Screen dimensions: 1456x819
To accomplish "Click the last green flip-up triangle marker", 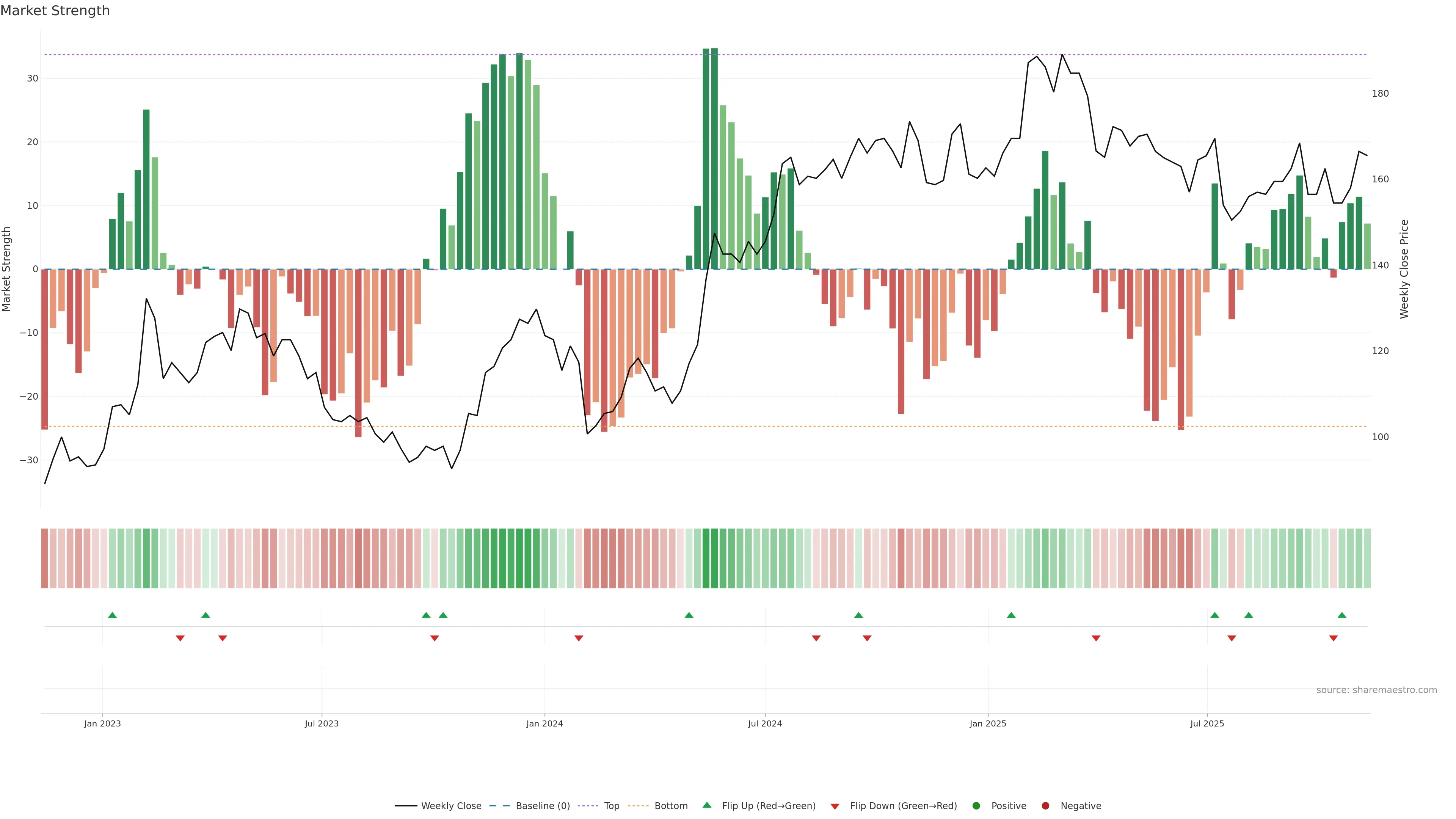I will (x=1342, y=615).
